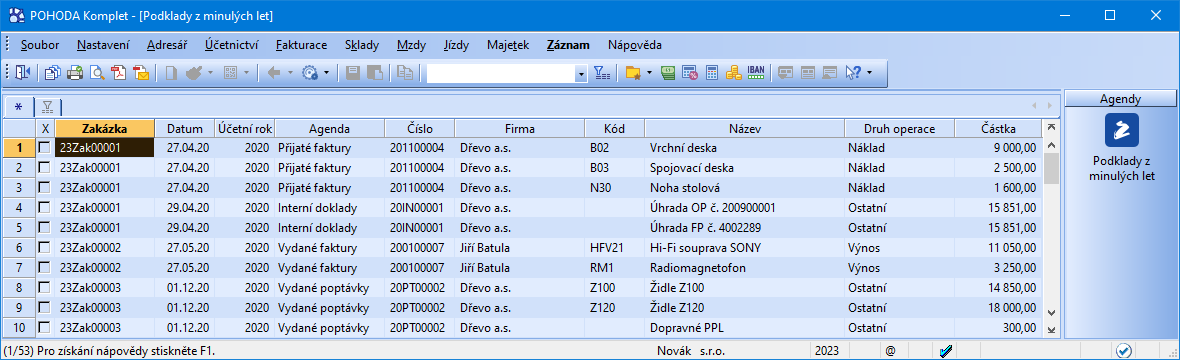Click the Agendy panel header button
This screenshot has height=360, width=1180.
tap(1120, 99)
